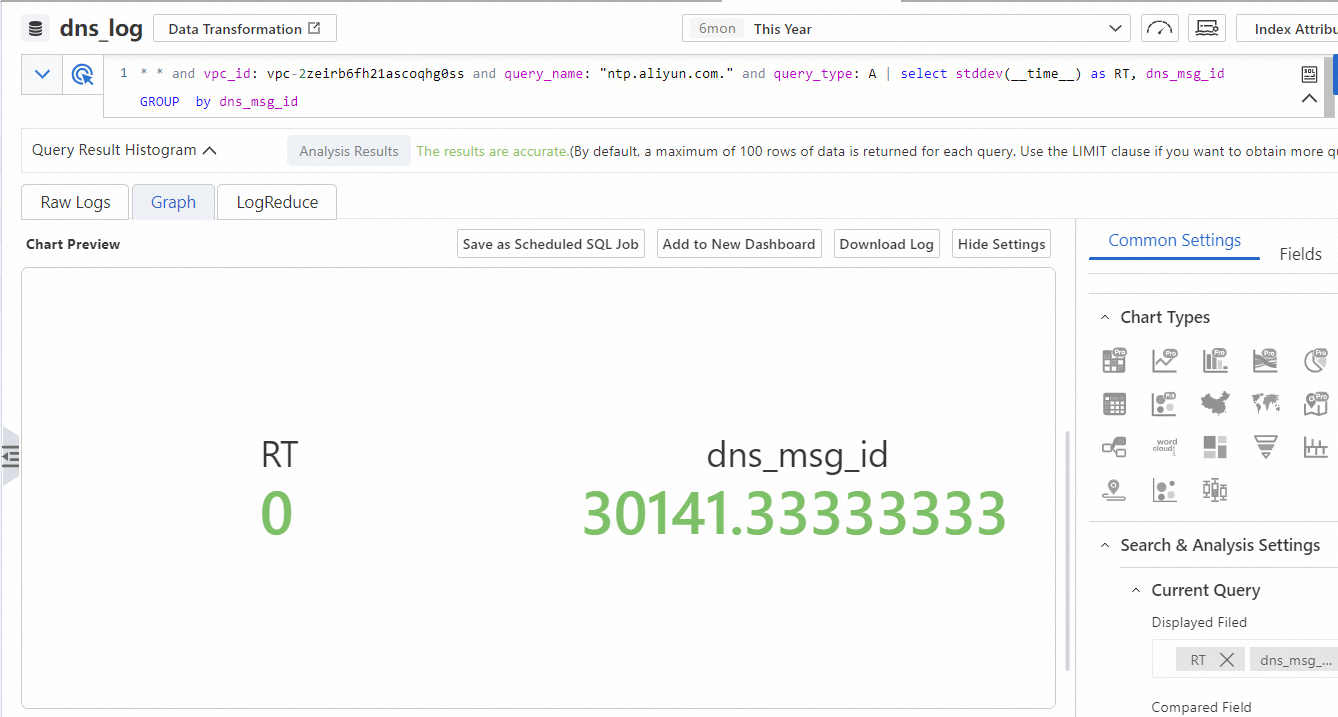This screenshot has width=1338, height=717.
Task: Click Add to New Dashboard
Action: pyautogui.click(x=739, y=244)
